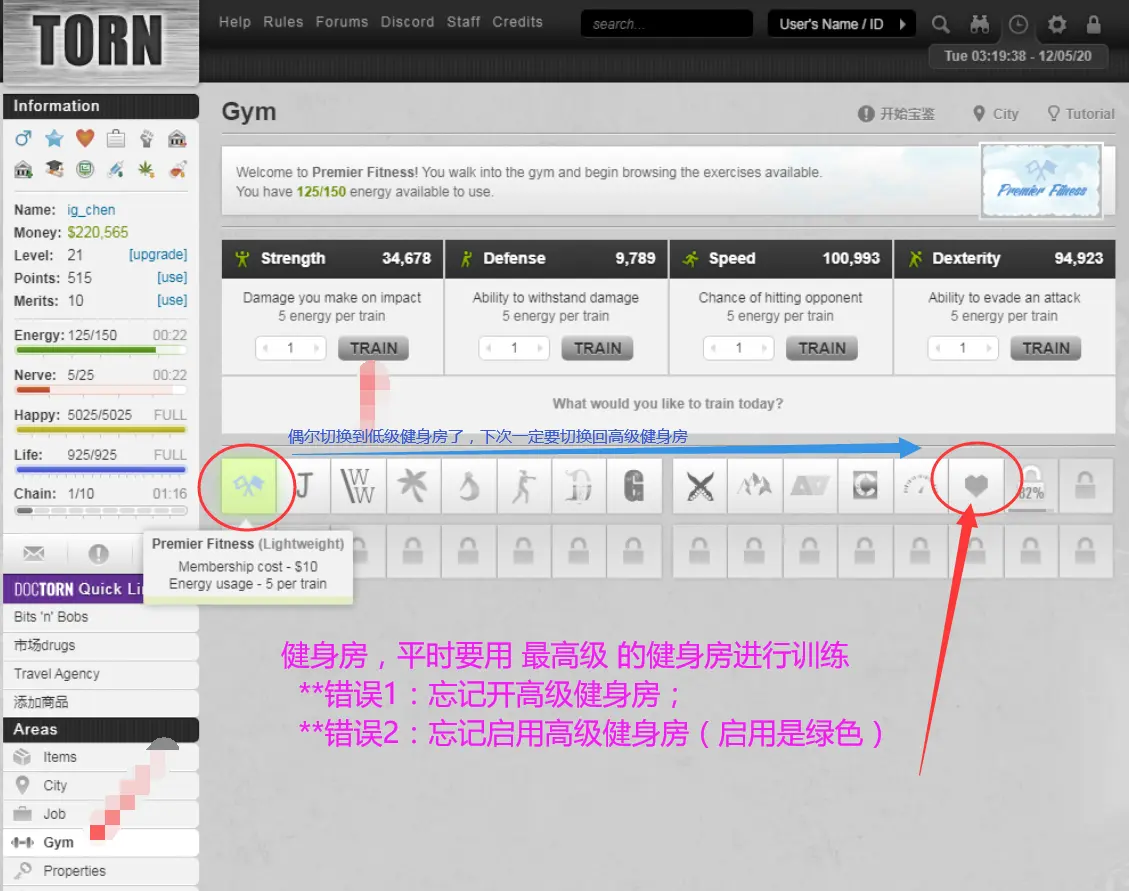Screen dimensions: 1129x891
Task: Click the clock icon in header
Action: pyautogui.click(x=1018, y=24)
